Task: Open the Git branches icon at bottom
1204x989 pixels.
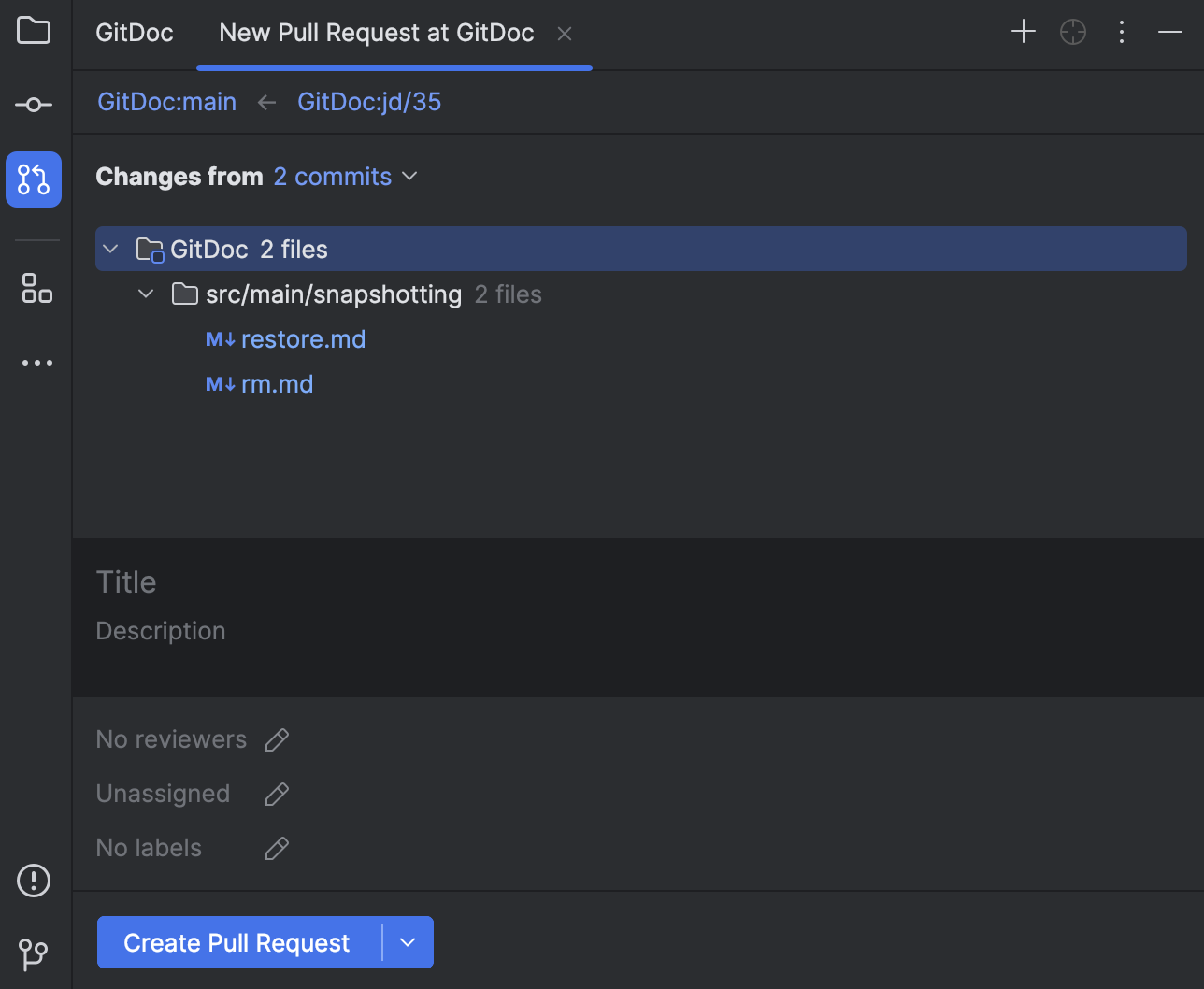Action: click(34, 954)
